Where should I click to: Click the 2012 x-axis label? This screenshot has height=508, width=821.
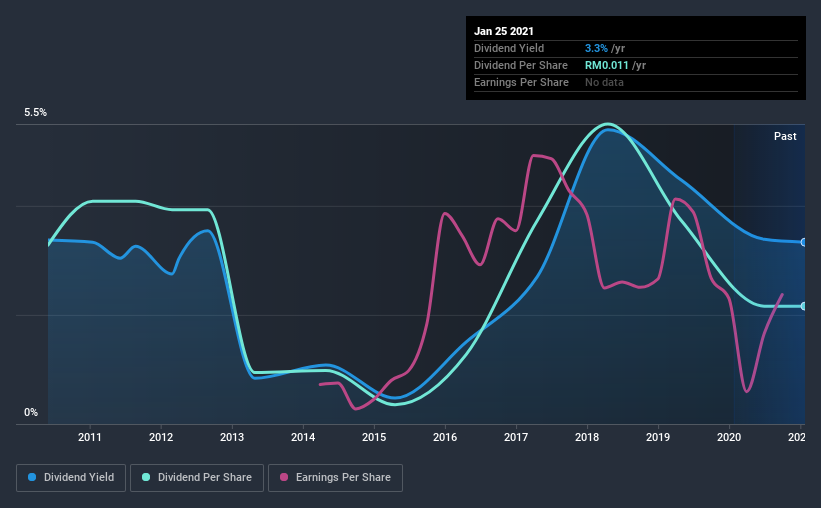161,437
